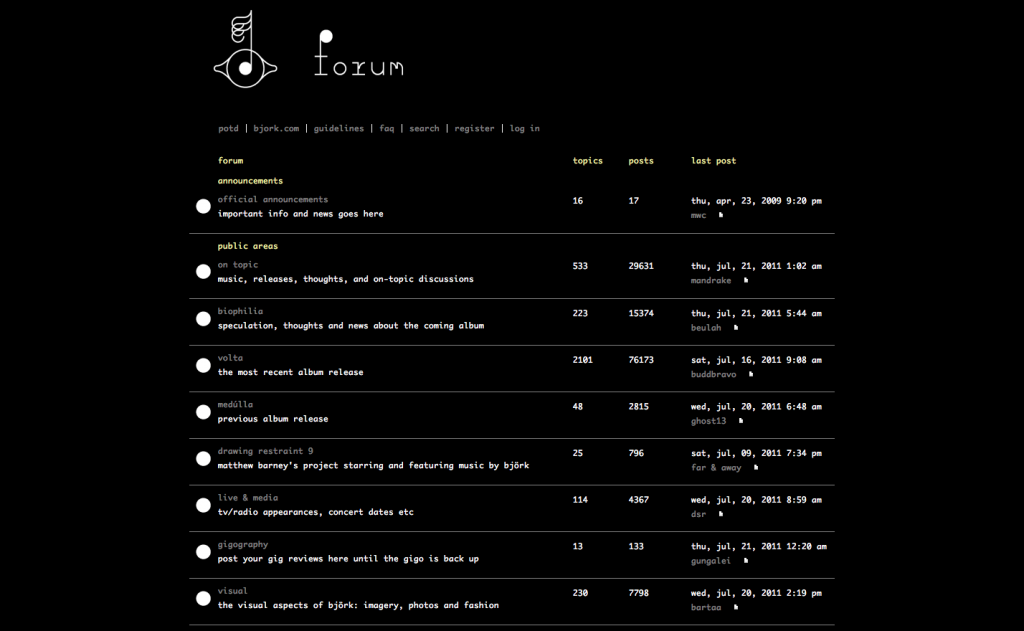Viewport: 1024px width, 631px height.
Task: Go to latest post icon beside bartaa
Action: [x=735, y=606]
